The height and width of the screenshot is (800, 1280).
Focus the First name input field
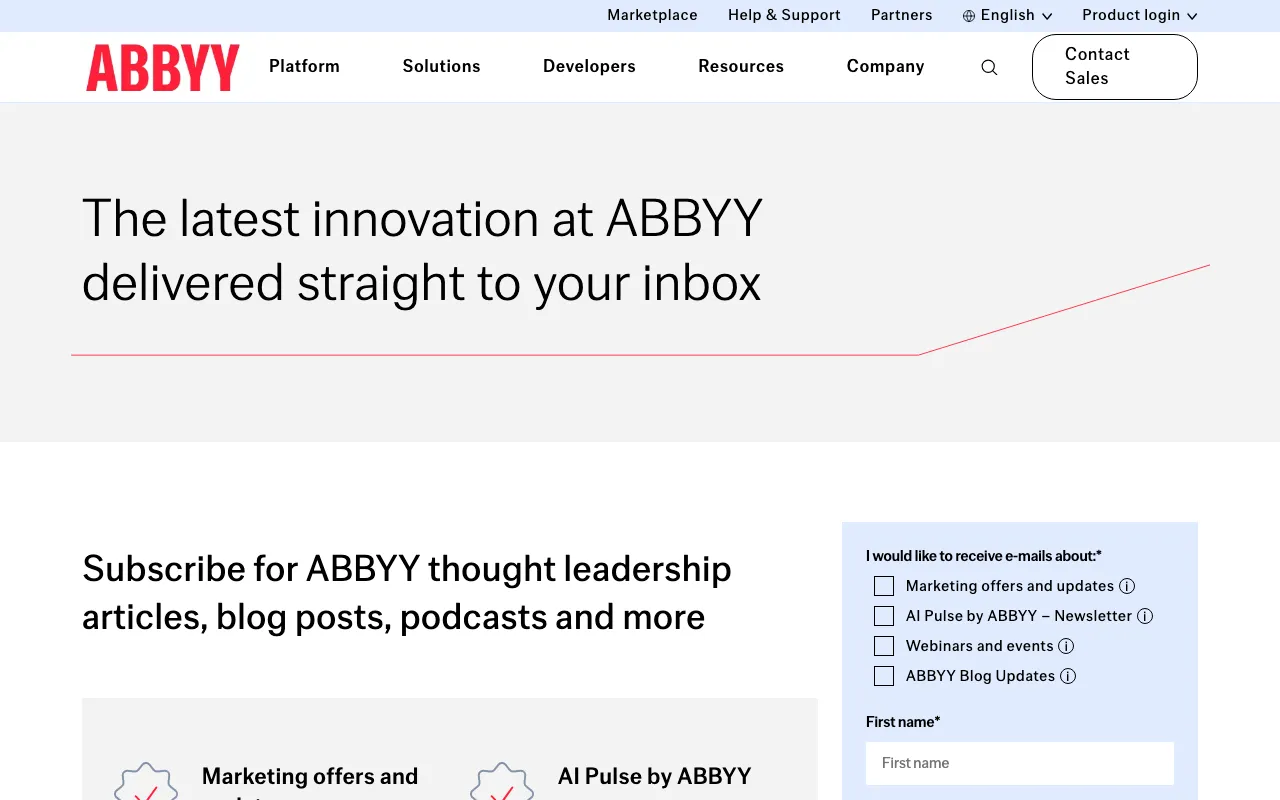pyautogui.click(x=1020, y=763)
